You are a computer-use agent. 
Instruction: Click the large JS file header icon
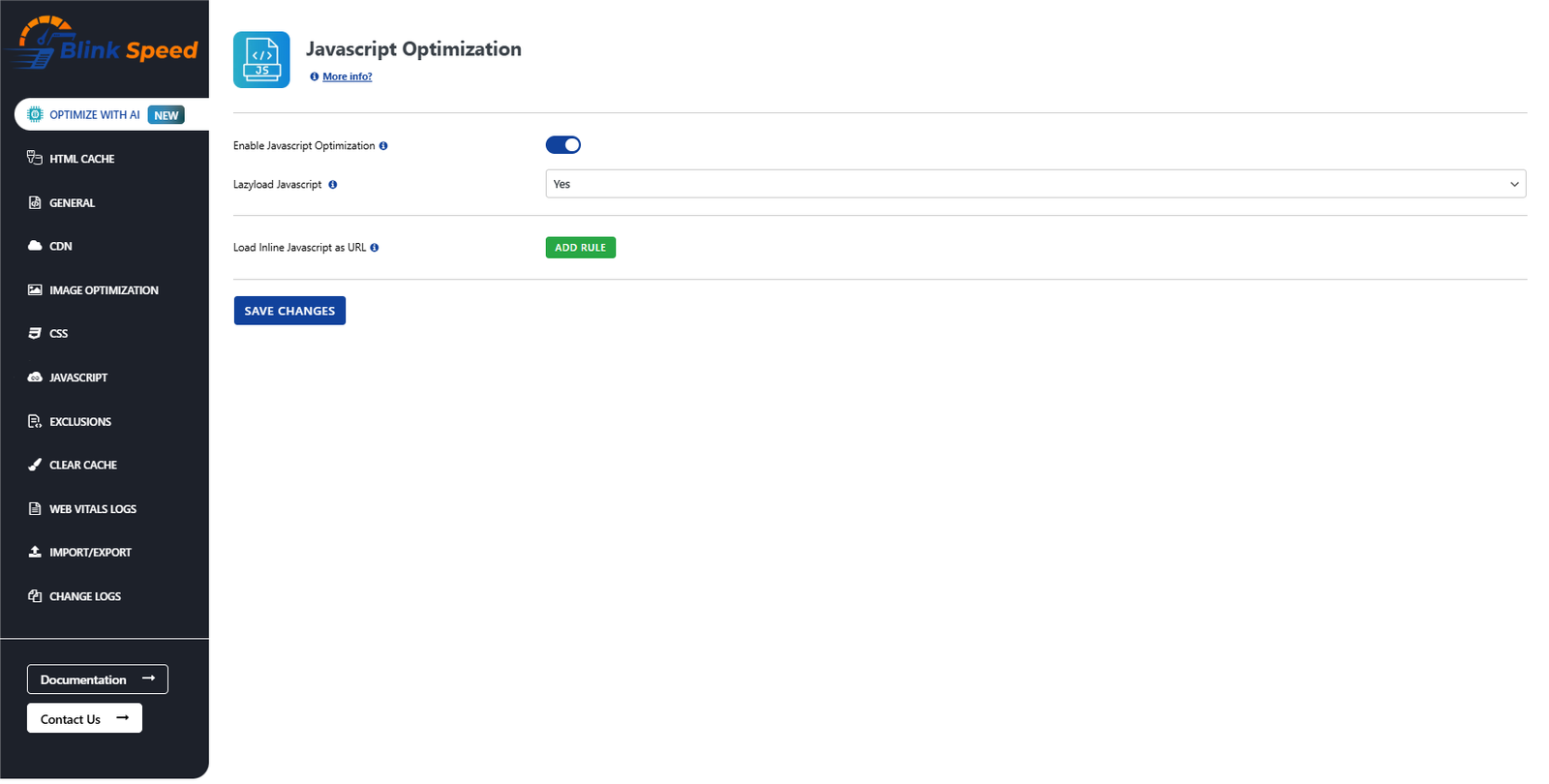261,60
